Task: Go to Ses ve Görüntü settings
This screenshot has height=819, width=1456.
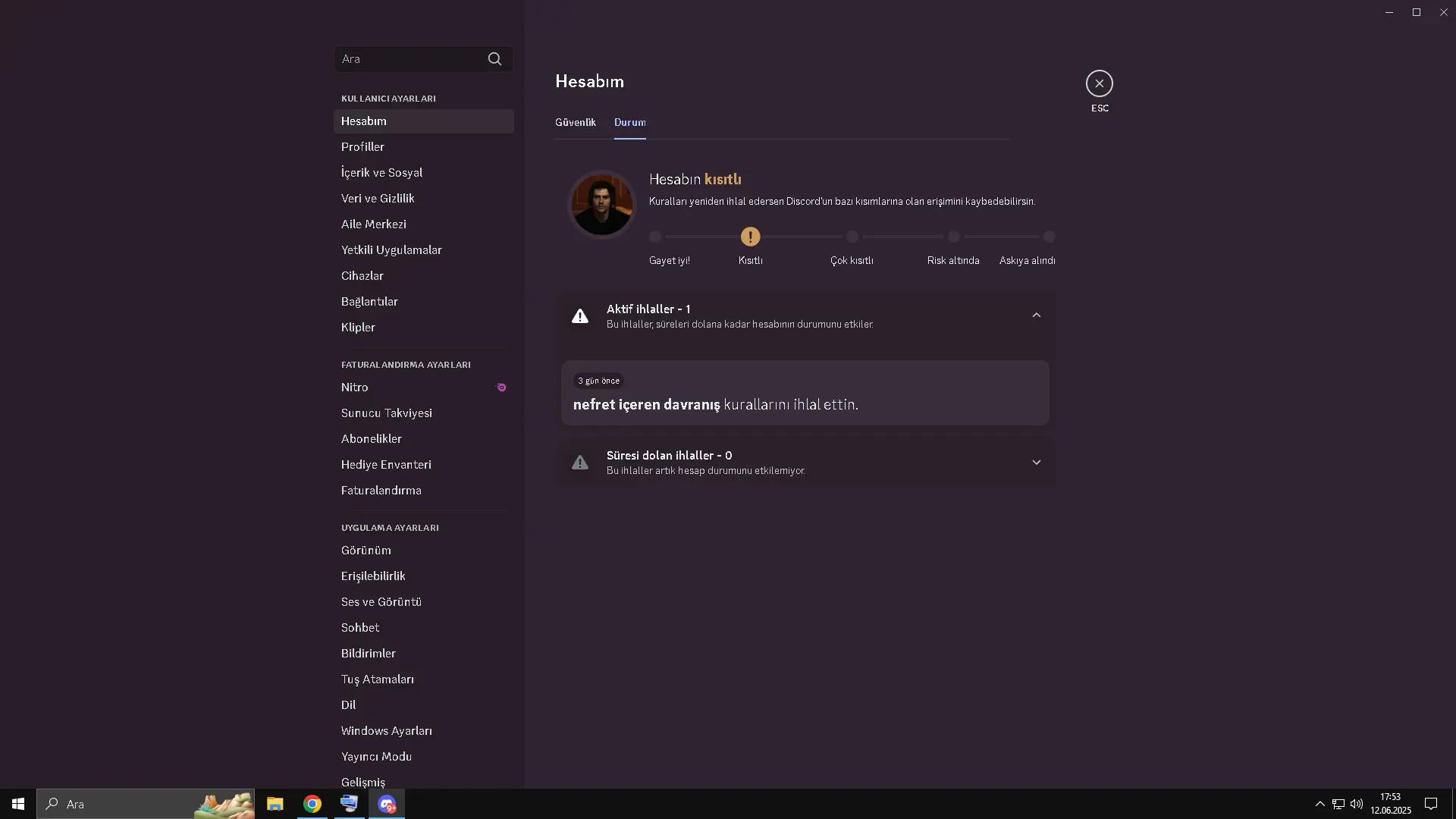Action: (x=424, y=602)
